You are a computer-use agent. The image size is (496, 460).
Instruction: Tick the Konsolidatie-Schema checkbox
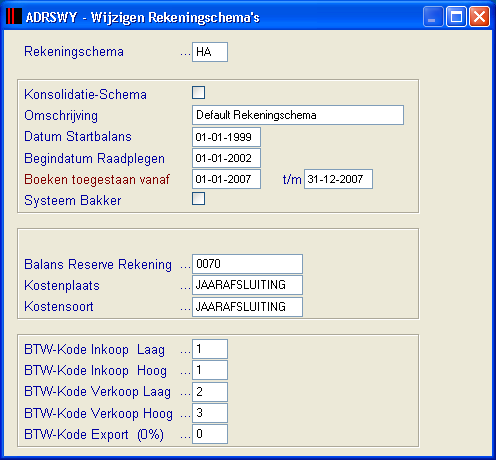coord(198,93)
